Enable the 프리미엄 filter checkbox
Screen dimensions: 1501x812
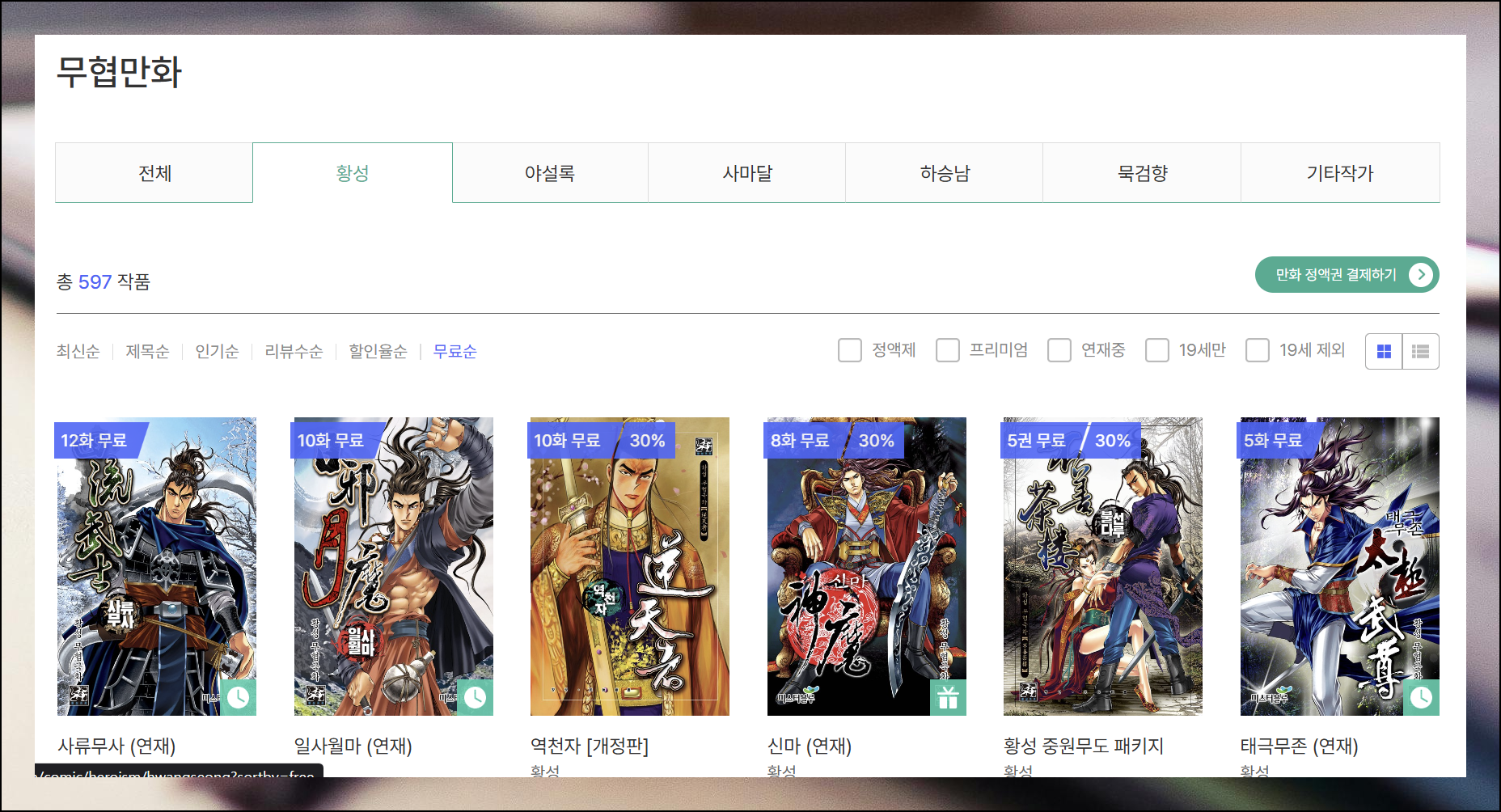(x=948, y=350)
